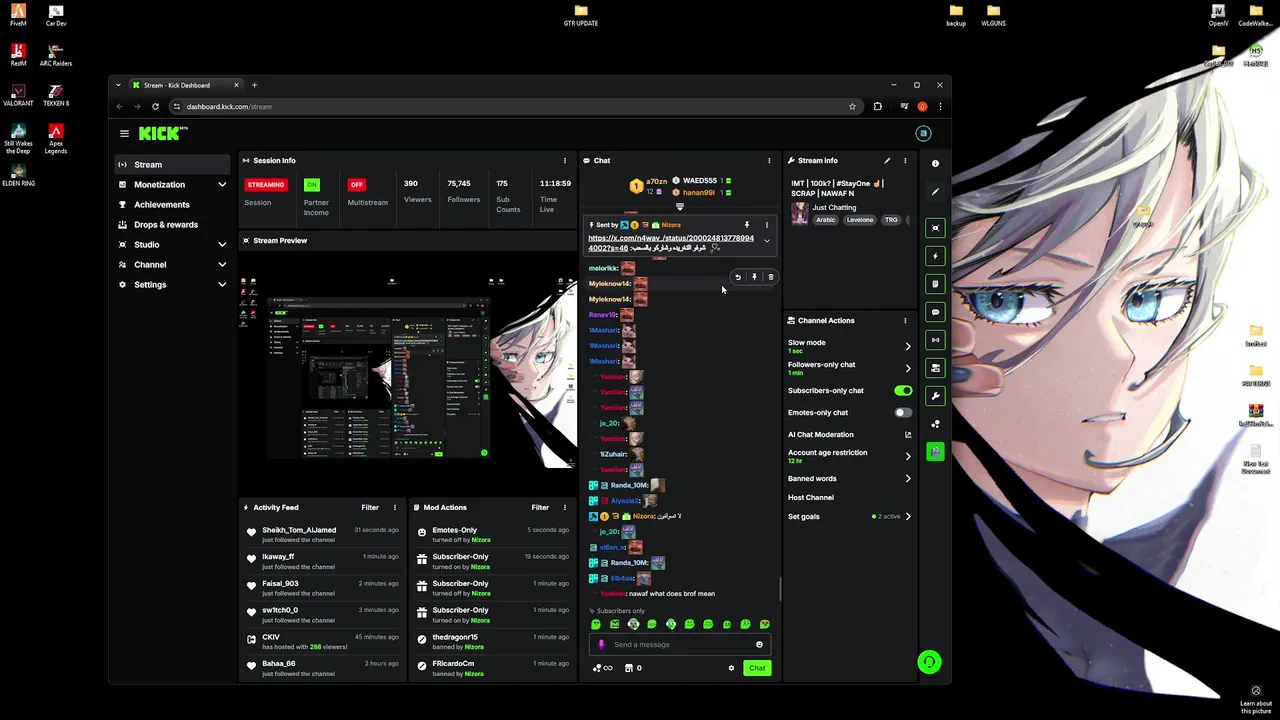This screenshot has width=1280, height=720.
Task: Toggle the wrench Stream info widget icon
Action: (x=936, y=396)
